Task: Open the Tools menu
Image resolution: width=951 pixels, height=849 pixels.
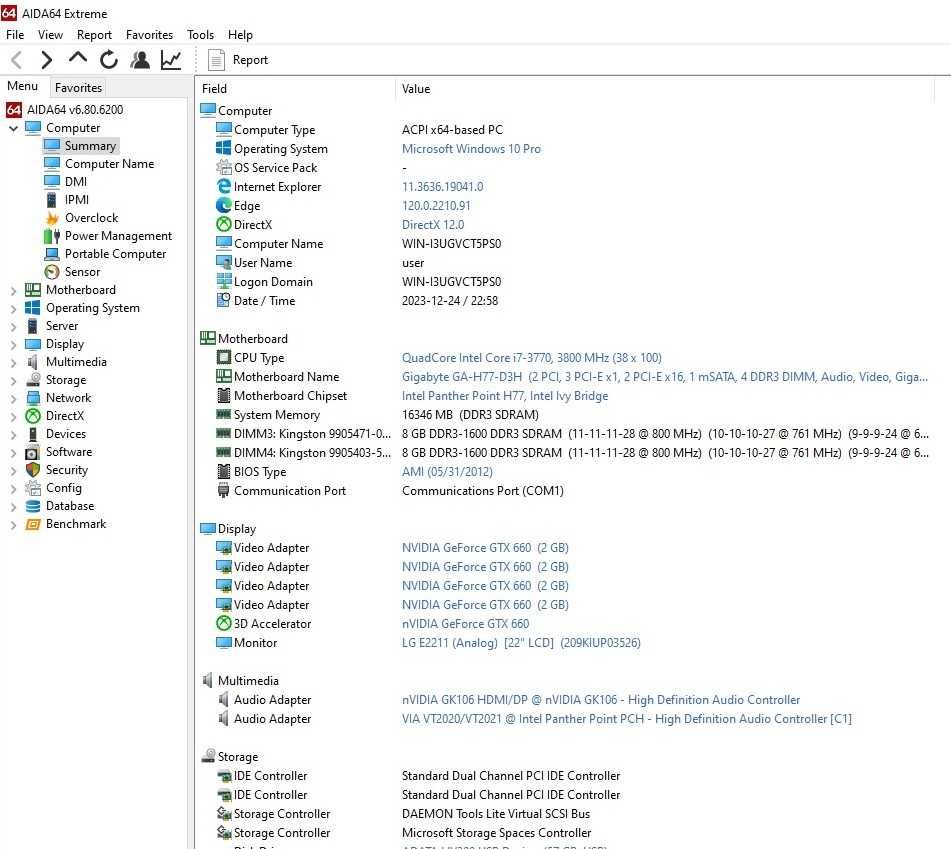Action: (x=200, y=35)
